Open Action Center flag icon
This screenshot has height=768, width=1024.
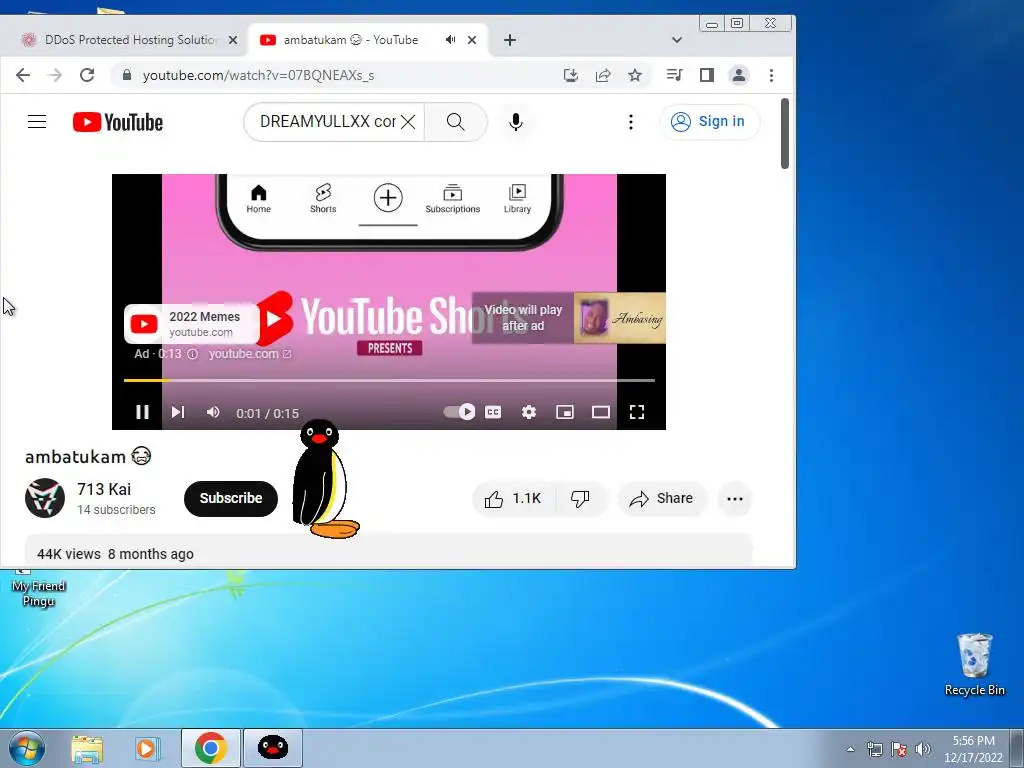point(899,749)
